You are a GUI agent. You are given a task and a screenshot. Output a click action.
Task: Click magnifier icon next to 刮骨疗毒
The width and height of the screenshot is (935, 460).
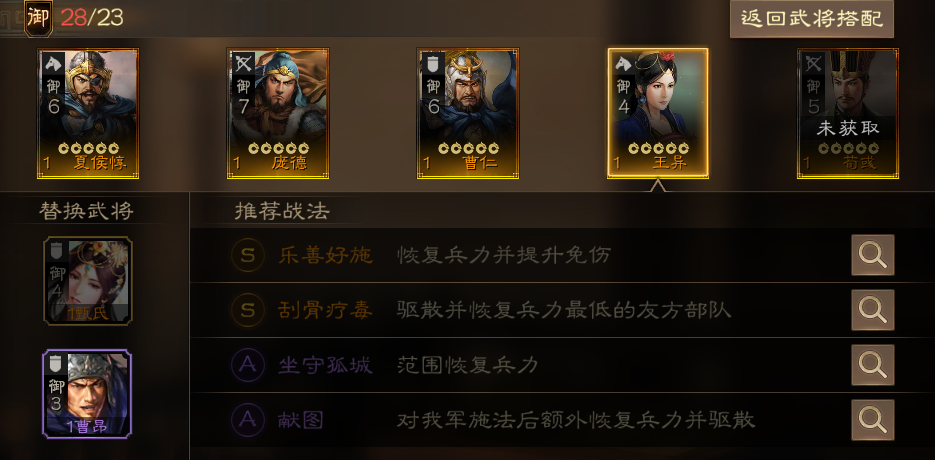click(872, 310)
